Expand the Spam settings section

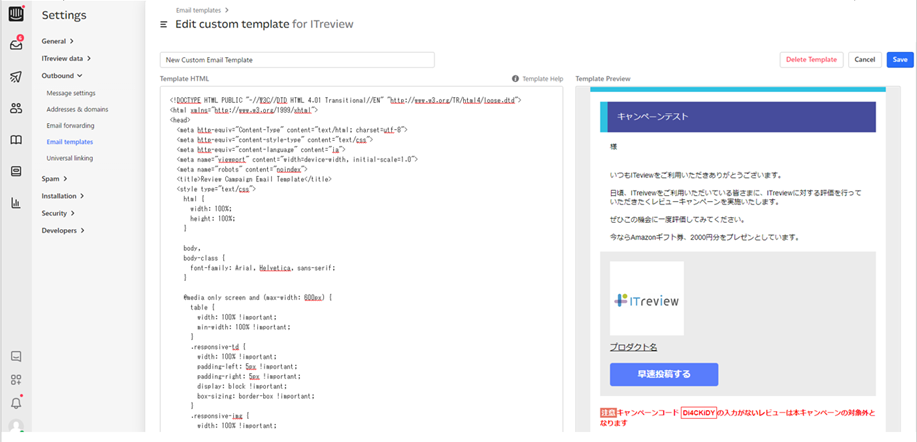coord(53,178)
